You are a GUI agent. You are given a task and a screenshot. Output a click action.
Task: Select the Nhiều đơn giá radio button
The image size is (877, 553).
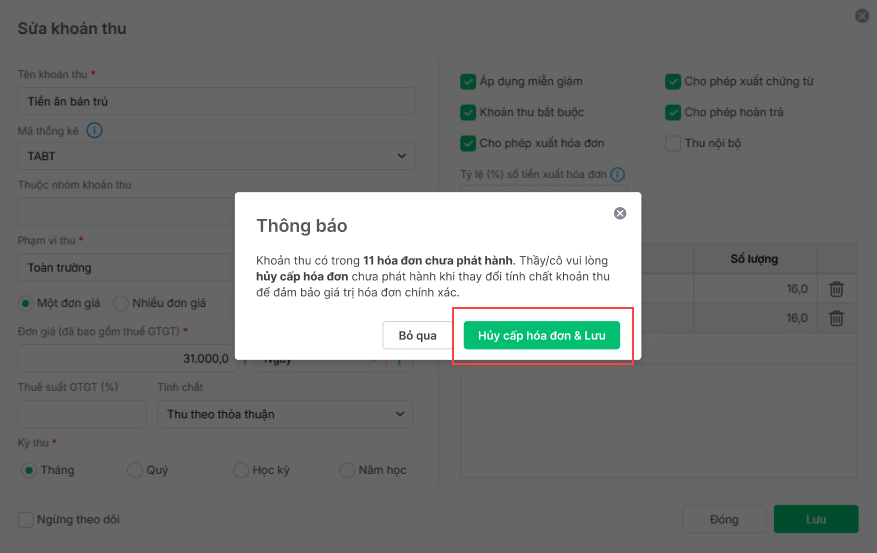click(121, 303)
